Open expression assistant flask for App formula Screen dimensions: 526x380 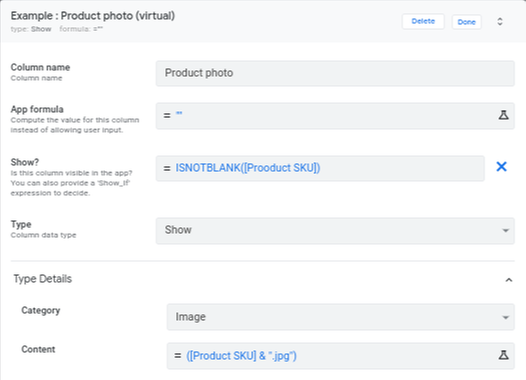503,115
